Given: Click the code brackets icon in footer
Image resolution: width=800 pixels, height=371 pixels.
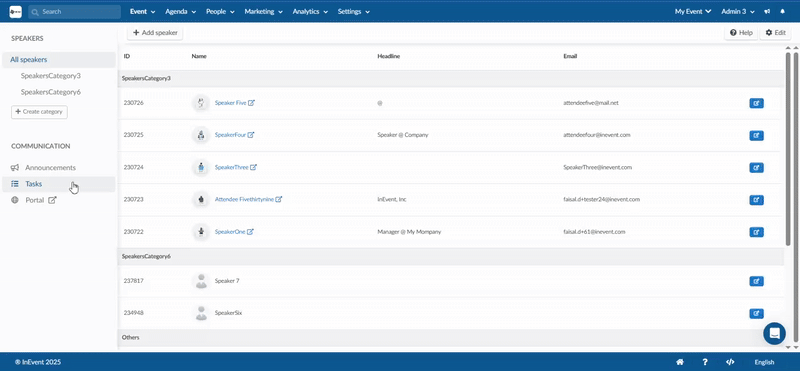Looking at the screenshot, I should pyautogui.click(x=730, y=362).
